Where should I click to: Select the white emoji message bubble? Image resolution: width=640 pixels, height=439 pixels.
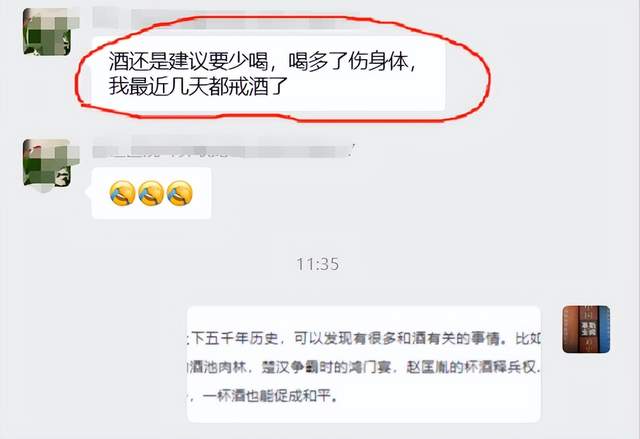(x=151, y=193)
